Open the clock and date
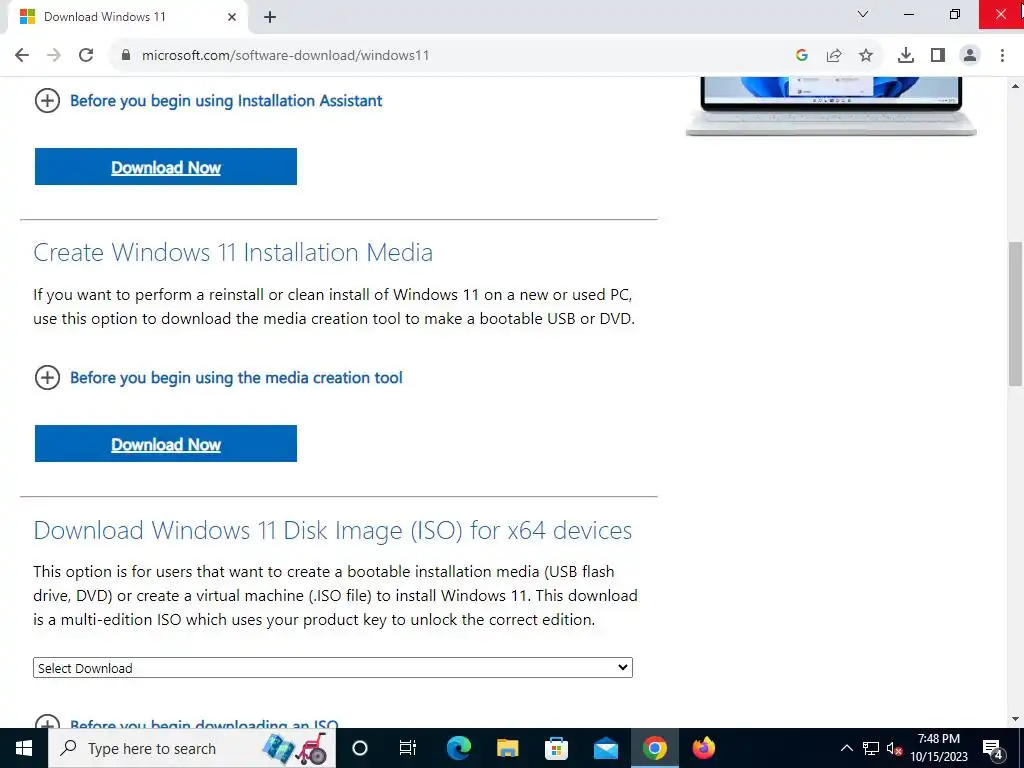Screen dimensions: 1024x768 click(x=939, y=748)
